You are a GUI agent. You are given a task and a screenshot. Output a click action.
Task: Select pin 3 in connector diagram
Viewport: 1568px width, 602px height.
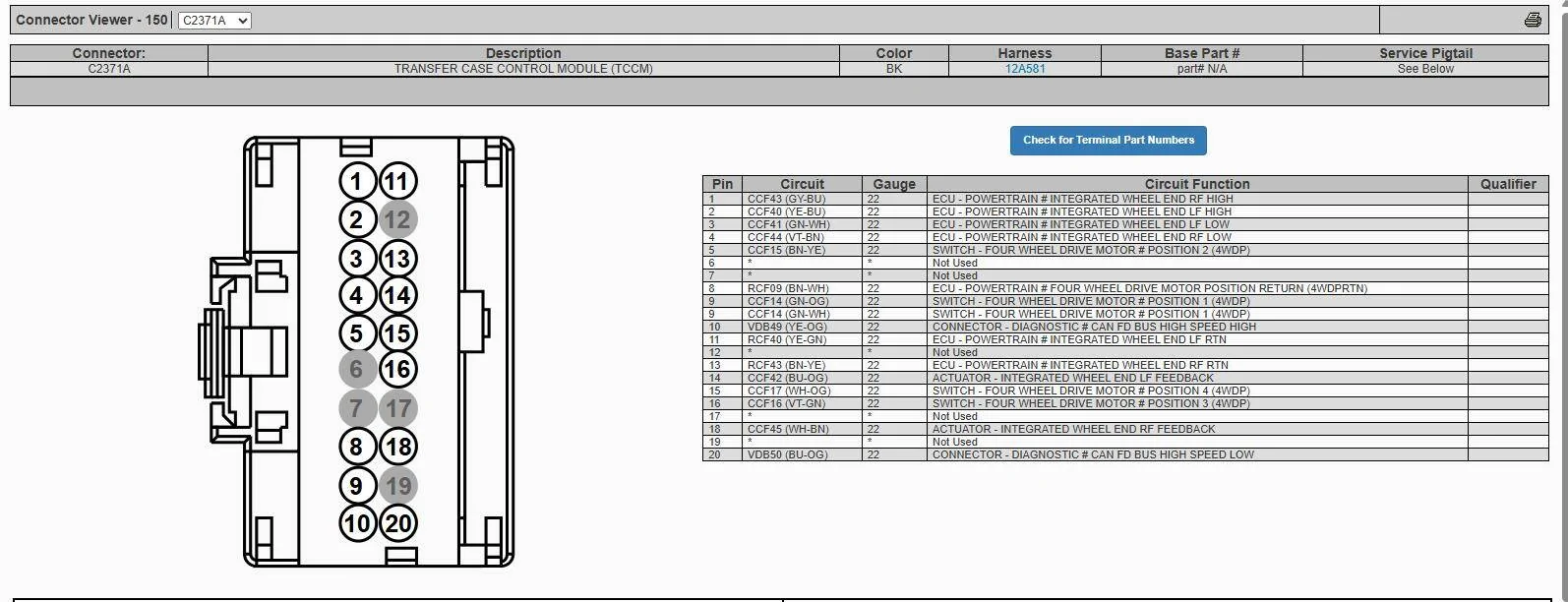click(x=357, y=259)
